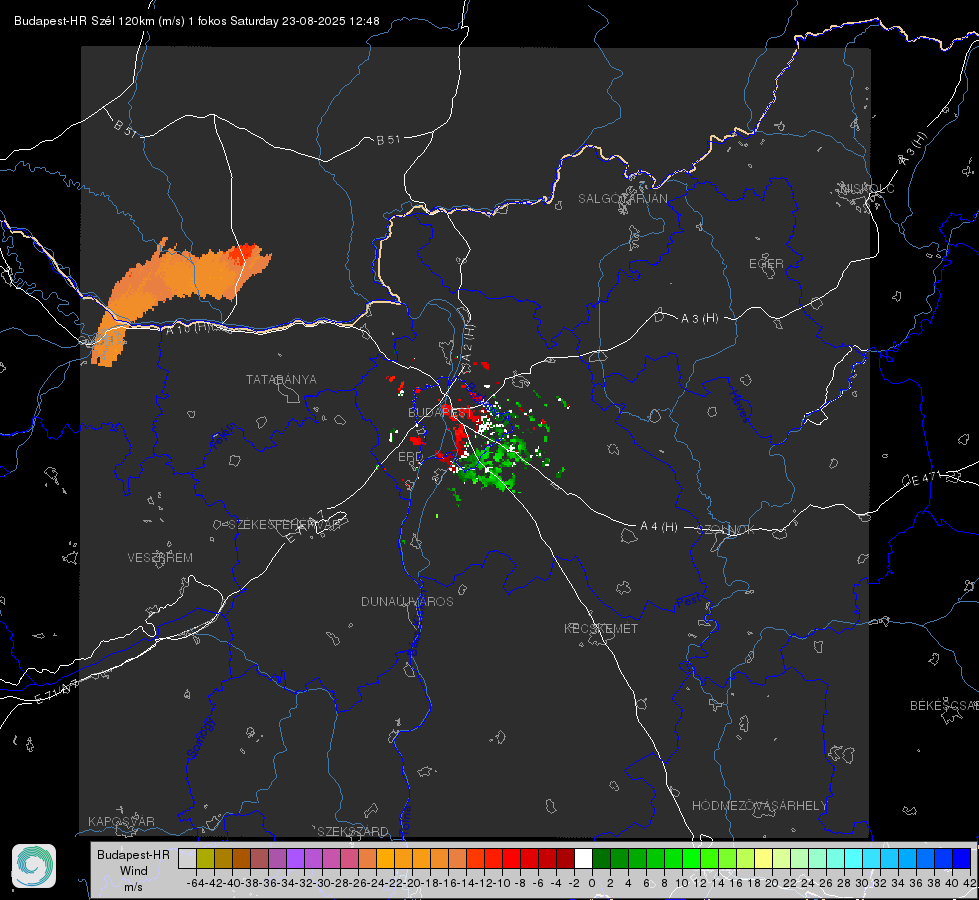The width and height of the screenshot is (979, 900).
Task: Click the 'Somogy' county label
Action: (x=201, y=738)
